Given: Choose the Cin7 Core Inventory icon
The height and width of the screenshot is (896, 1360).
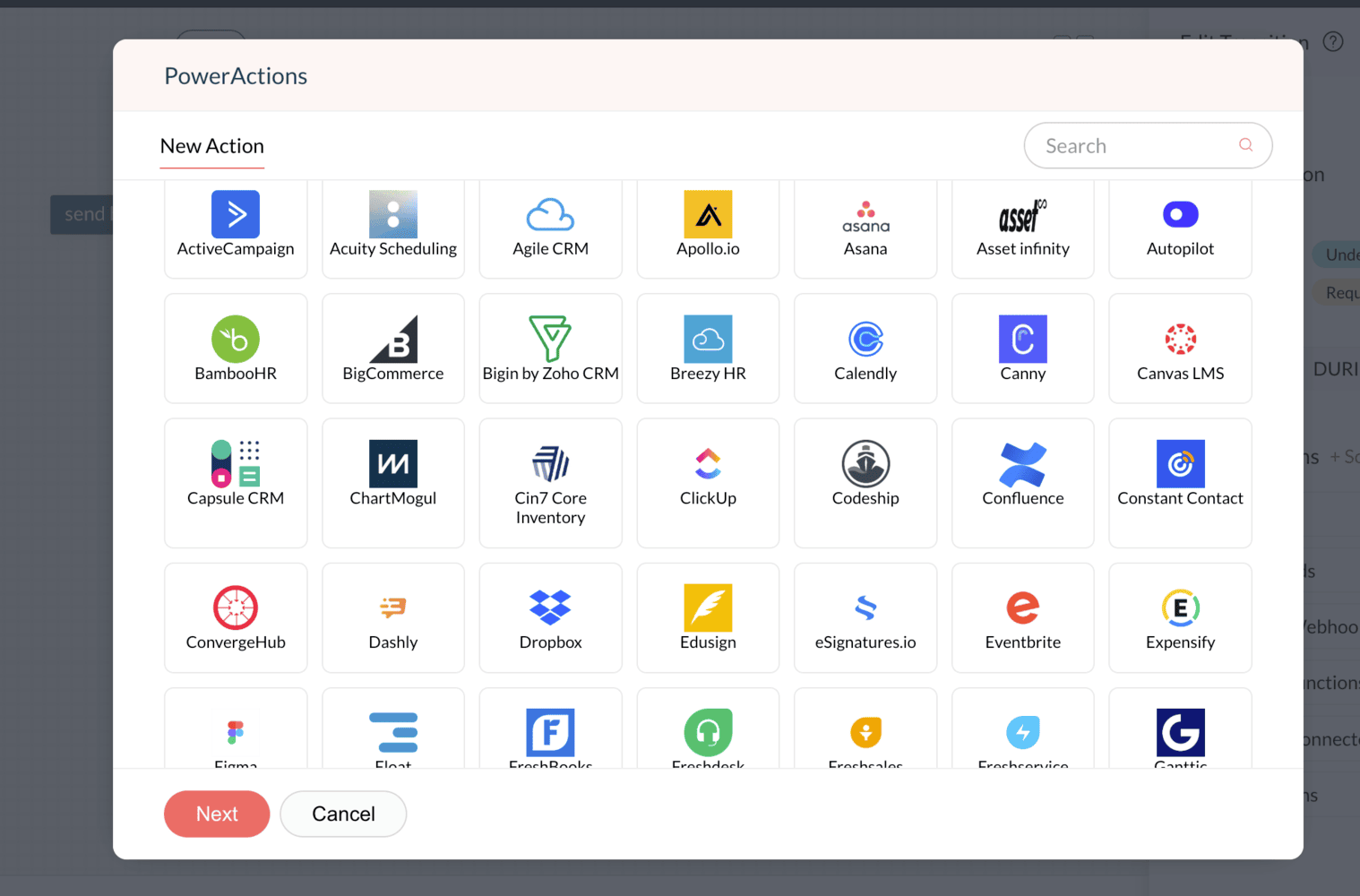Looking at the screenshot, I should pos(550,463).
